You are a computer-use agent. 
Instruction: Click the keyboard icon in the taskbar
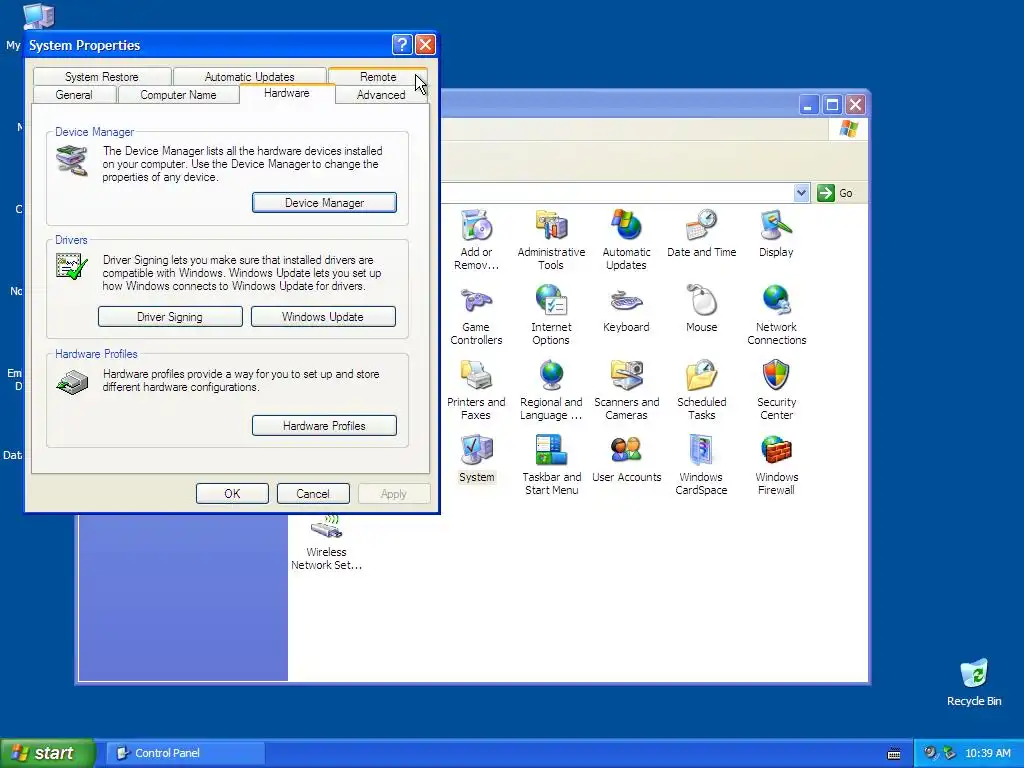point(894,754)
